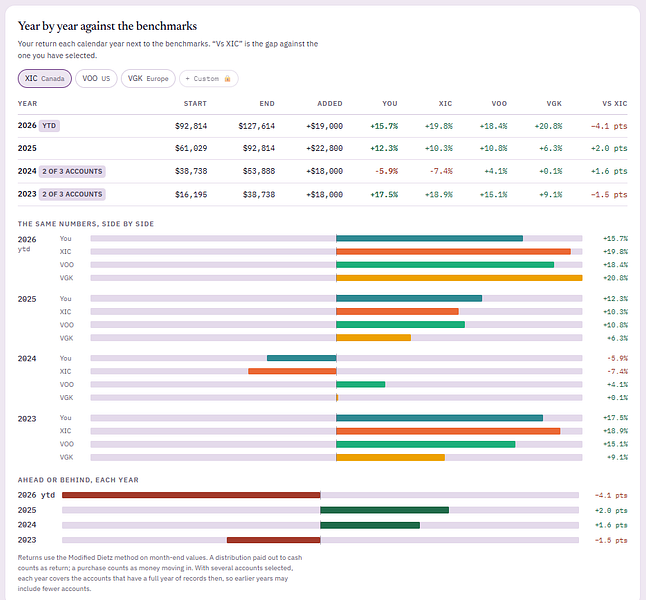Click the END column header
The height and width of the screenshot is (600, 646).
click(267, 103)
